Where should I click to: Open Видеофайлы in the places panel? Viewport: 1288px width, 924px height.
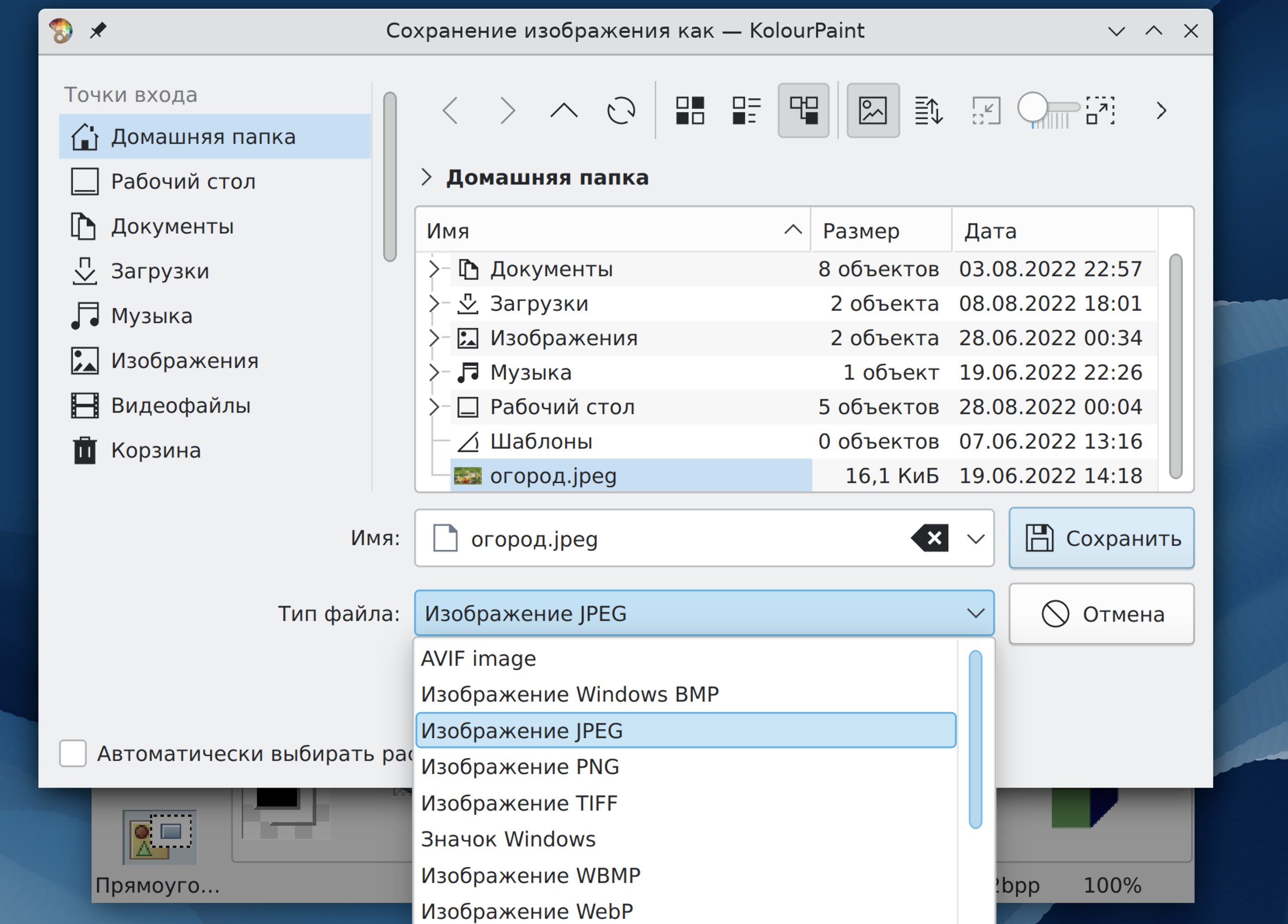click(215, 406)
